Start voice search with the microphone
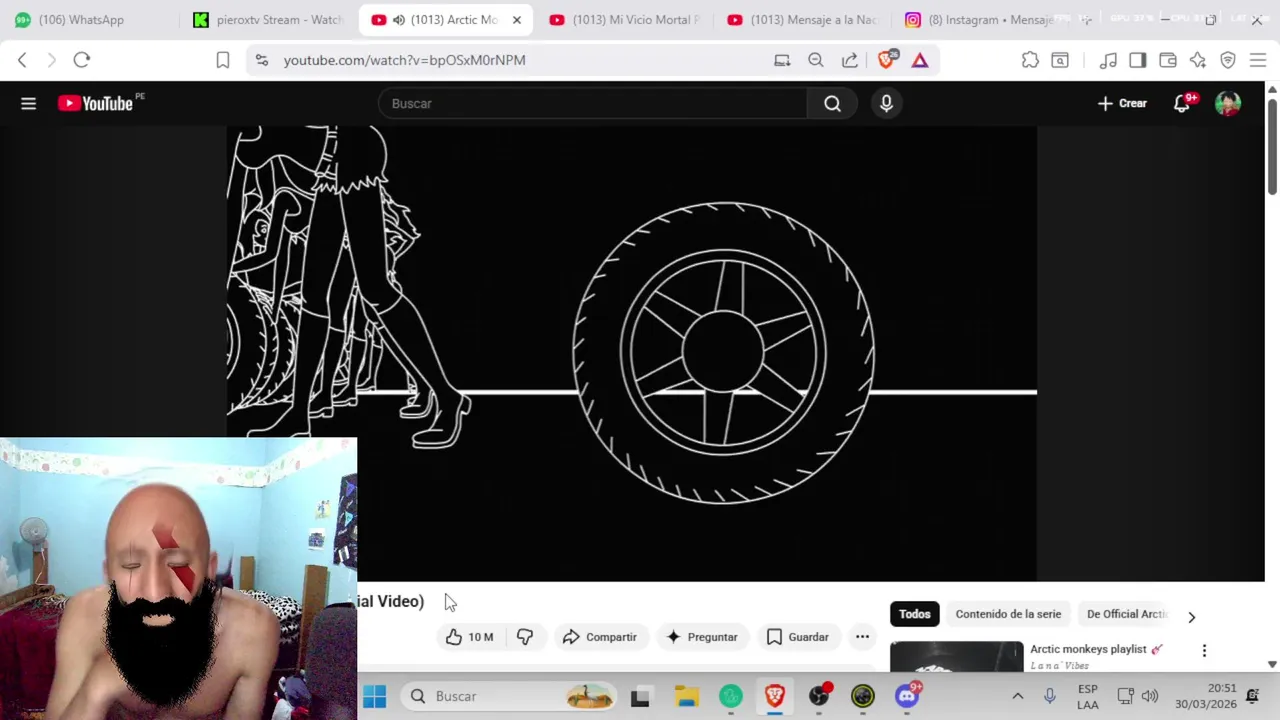The height and width of the screenshot is (720, 1280). pos(886,103)
